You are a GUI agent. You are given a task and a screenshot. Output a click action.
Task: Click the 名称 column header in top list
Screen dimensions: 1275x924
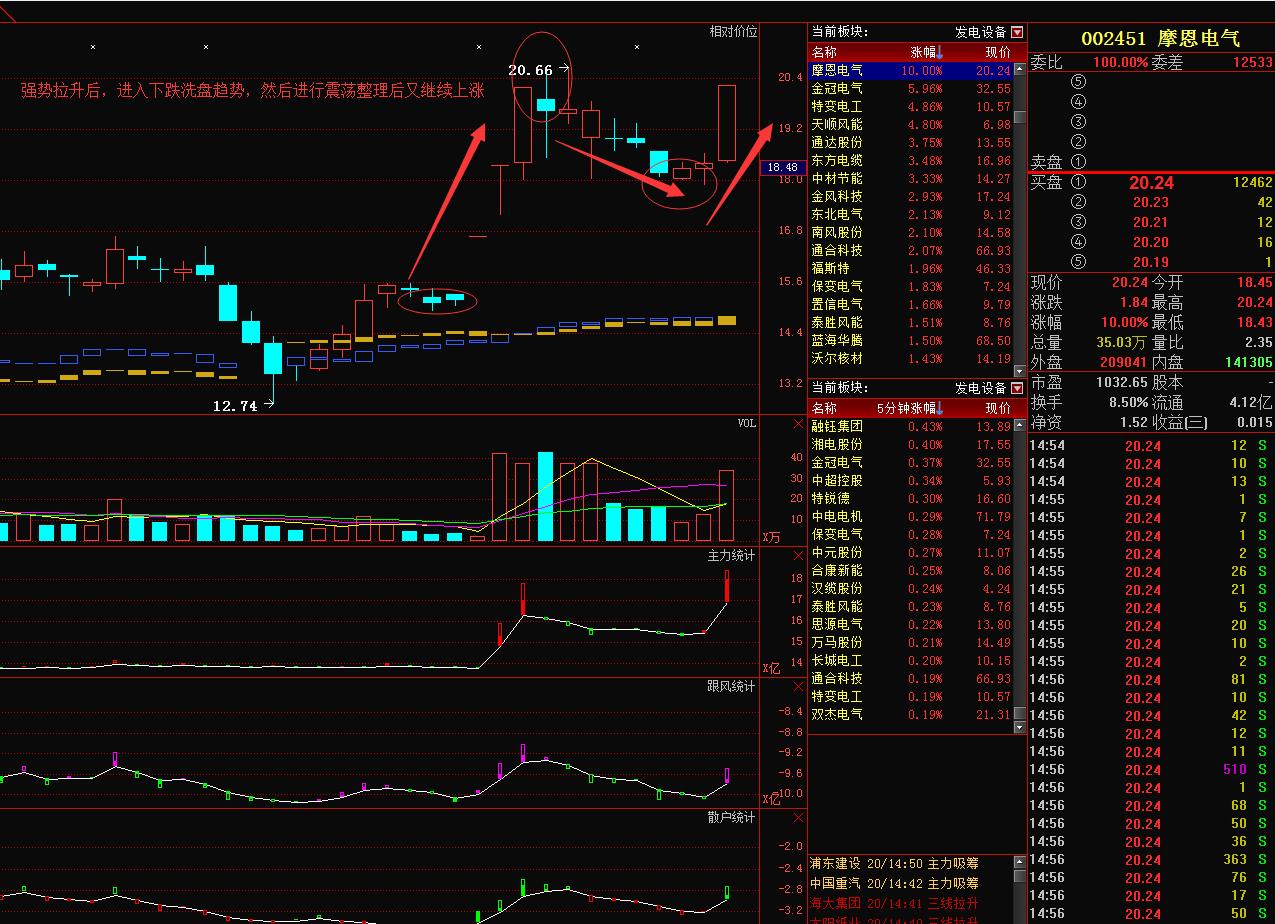pos(825,52)
